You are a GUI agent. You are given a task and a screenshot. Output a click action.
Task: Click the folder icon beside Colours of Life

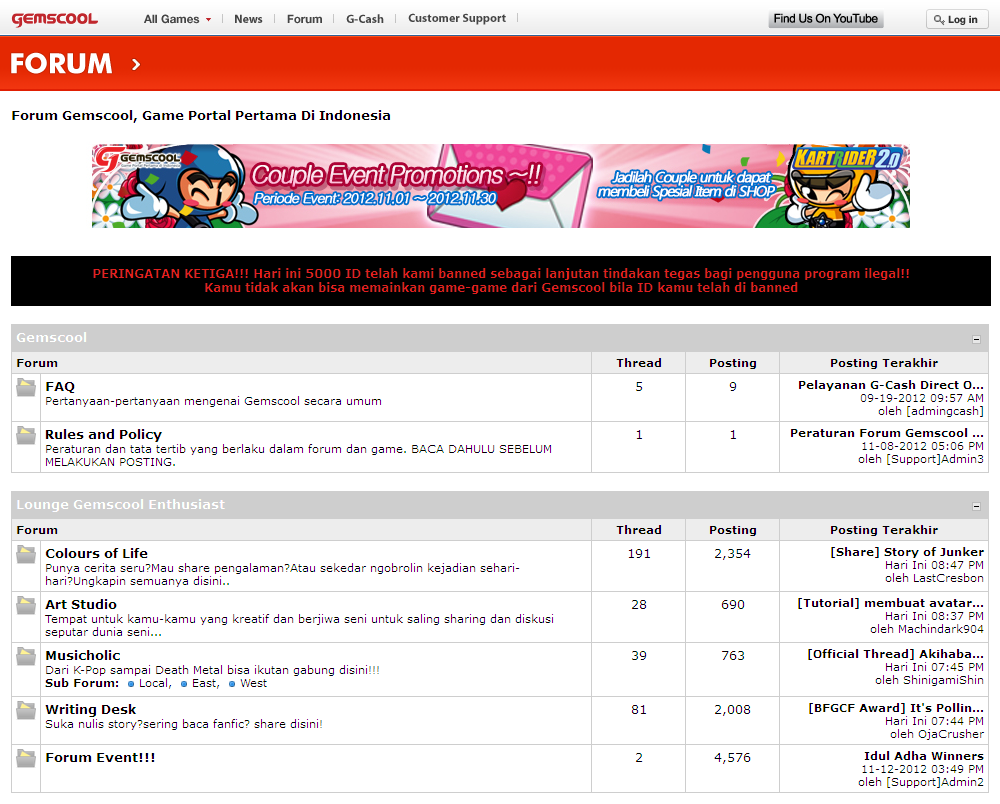pos(26,554)
